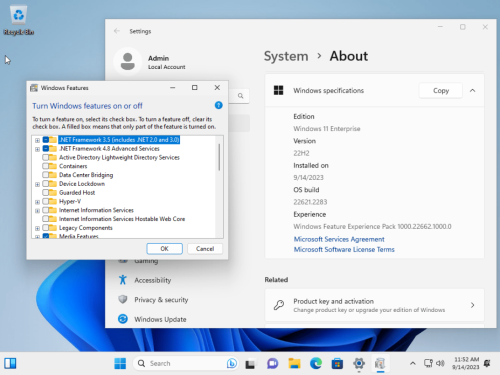Collapse the Windows specifications section chevron
The image size is (500, 375).
[x=472, y=90]
